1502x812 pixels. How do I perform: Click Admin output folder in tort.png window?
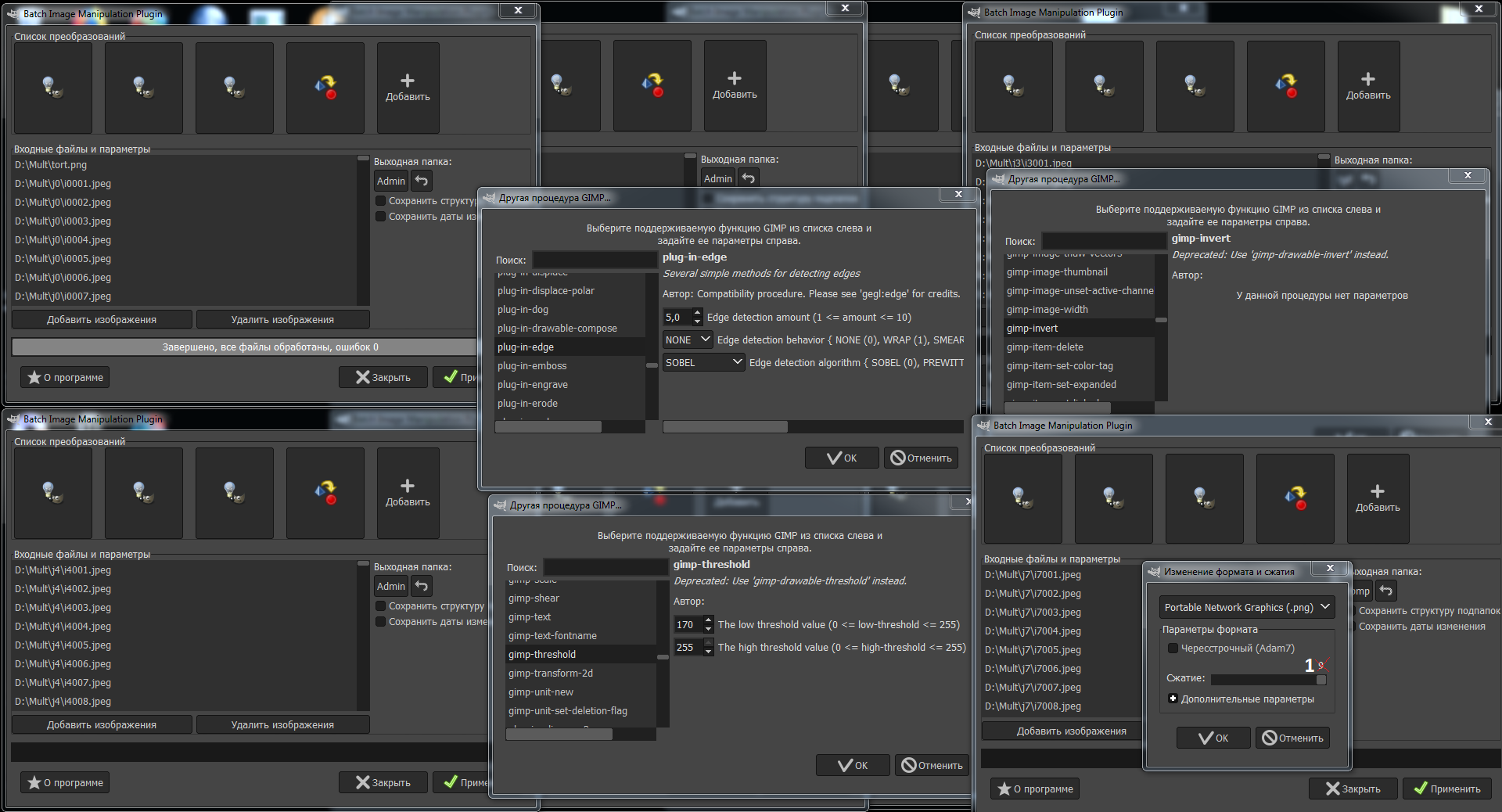pyautogui.click(x=391, y=181)
